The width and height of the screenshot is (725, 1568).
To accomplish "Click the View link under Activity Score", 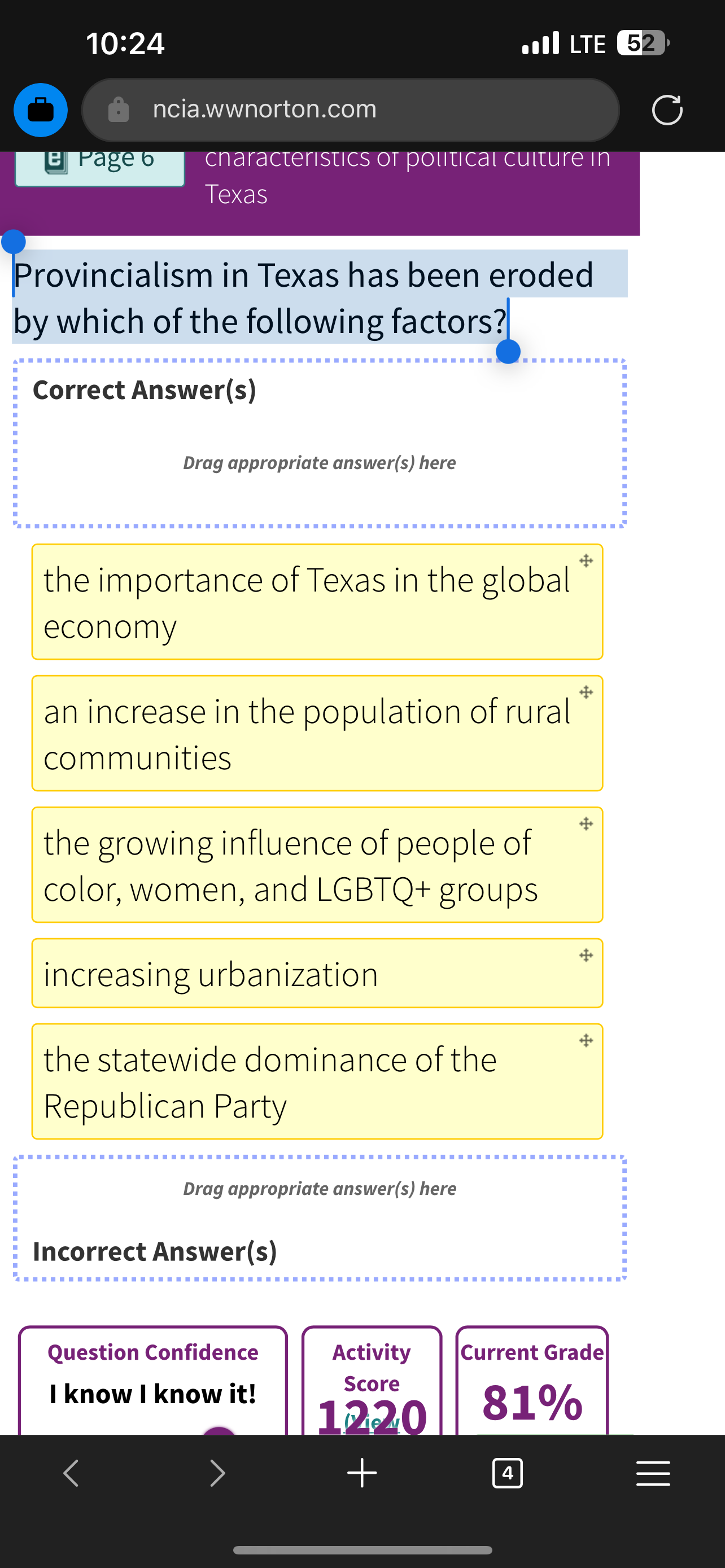I will 371,1423.
